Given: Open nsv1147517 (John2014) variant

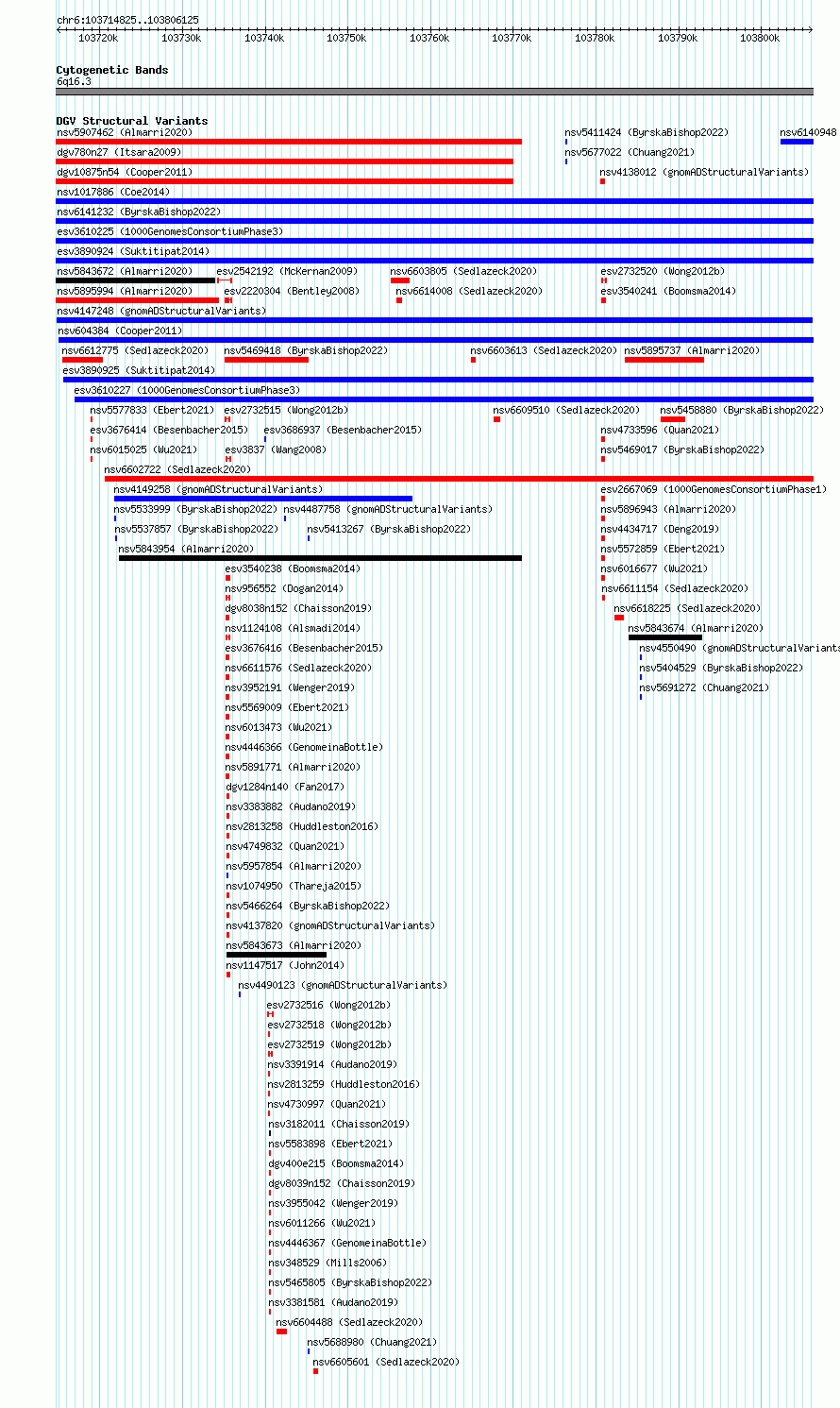Looking at the screenshot, I should point(285,966).
